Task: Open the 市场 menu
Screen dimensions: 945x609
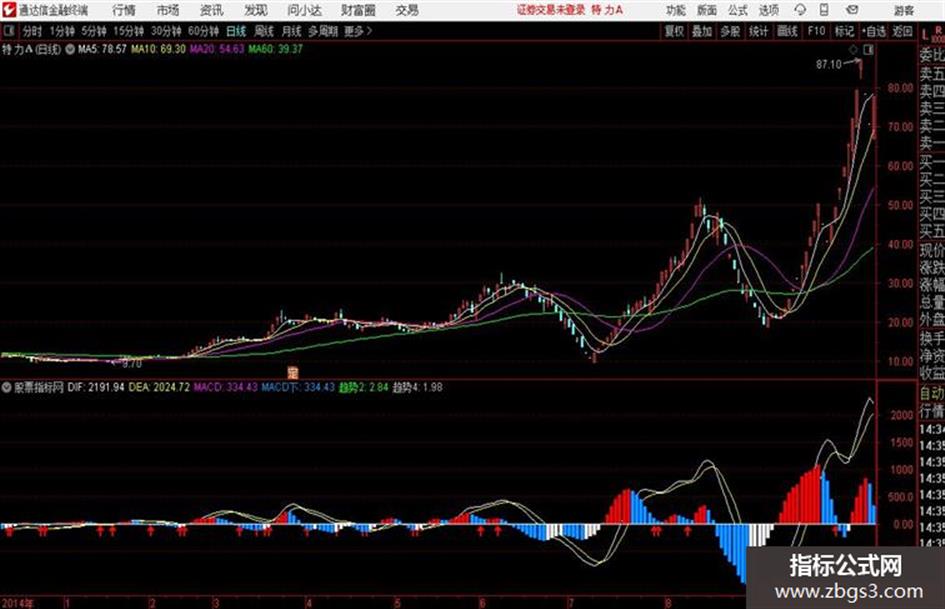Action: tap(168, 10)
